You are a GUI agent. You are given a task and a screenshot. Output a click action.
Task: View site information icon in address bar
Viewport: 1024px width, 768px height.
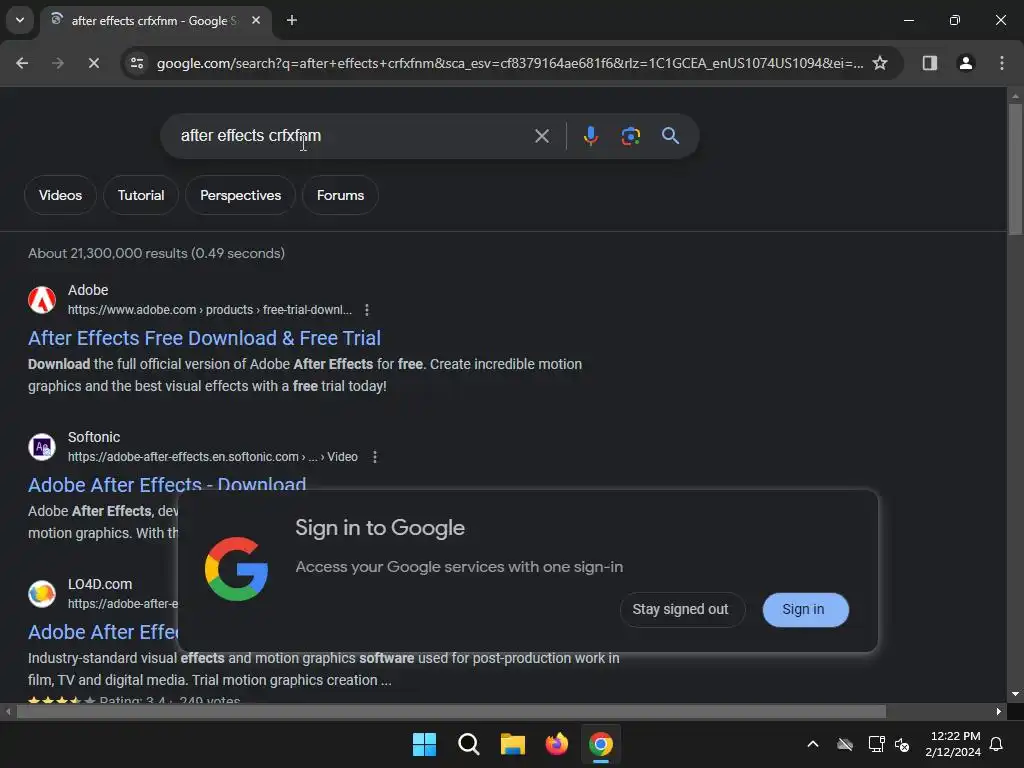click(137, 63)
